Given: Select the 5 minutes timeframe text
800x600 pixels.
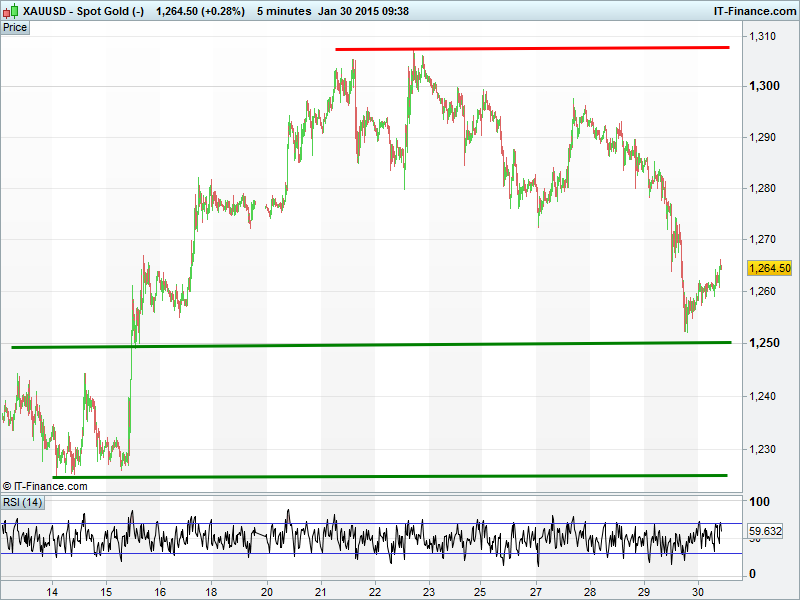Looking at the screenshot, I should point(283,11).
